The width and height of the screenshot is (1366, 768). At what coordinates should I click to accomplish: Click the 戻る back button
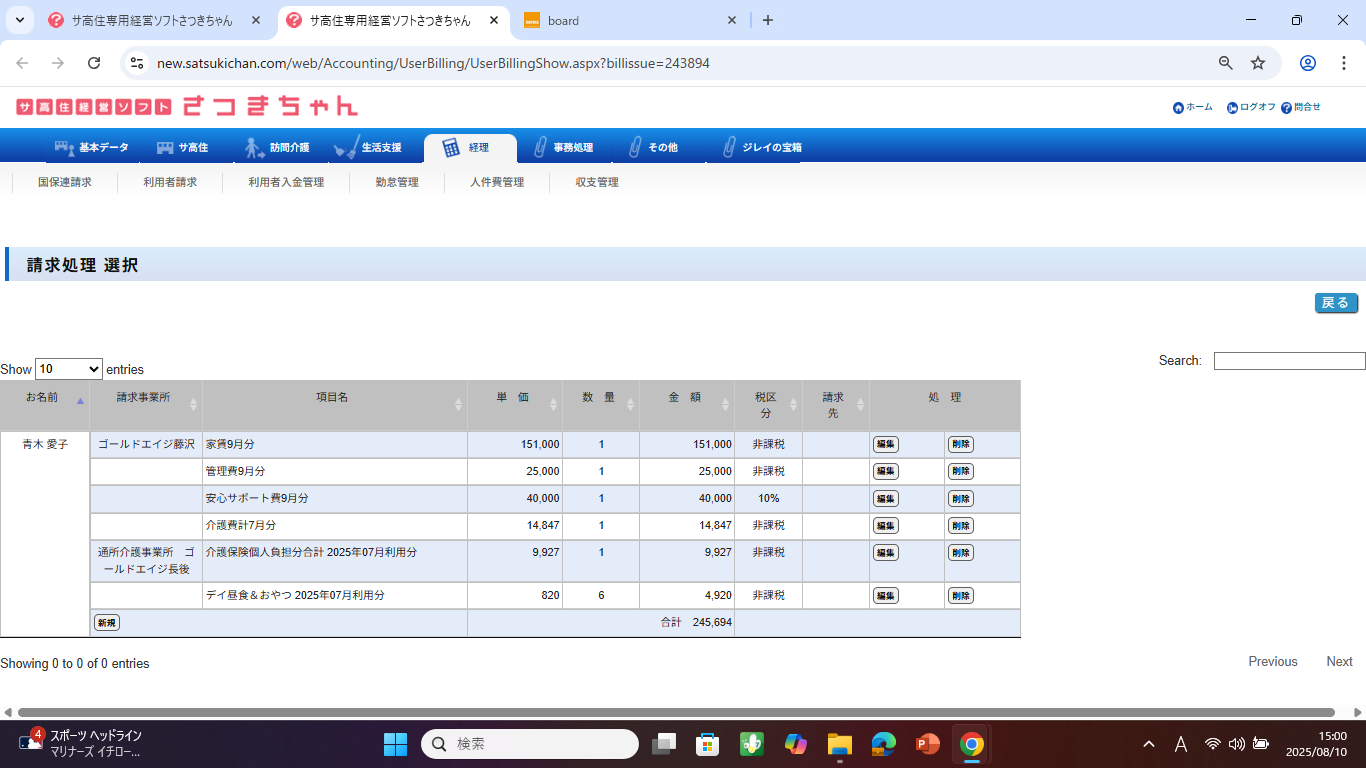click(1335, 303)
